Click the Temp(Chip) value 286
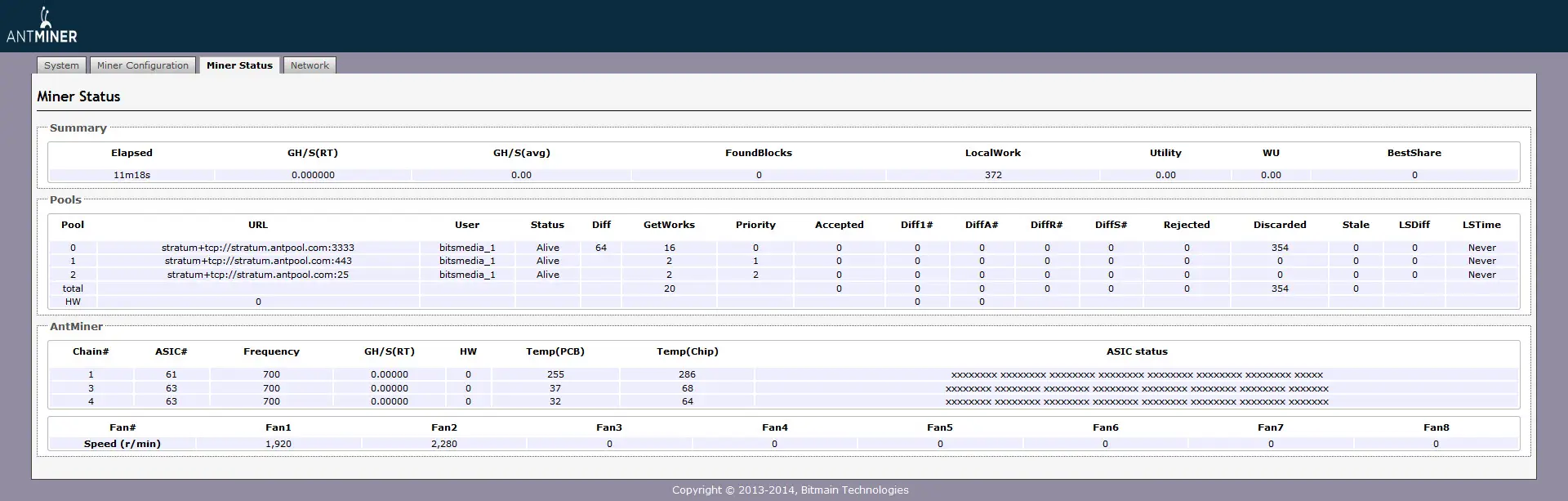Image resolution: width=1568 pixels, height=501 pixels. click(687, 374)
